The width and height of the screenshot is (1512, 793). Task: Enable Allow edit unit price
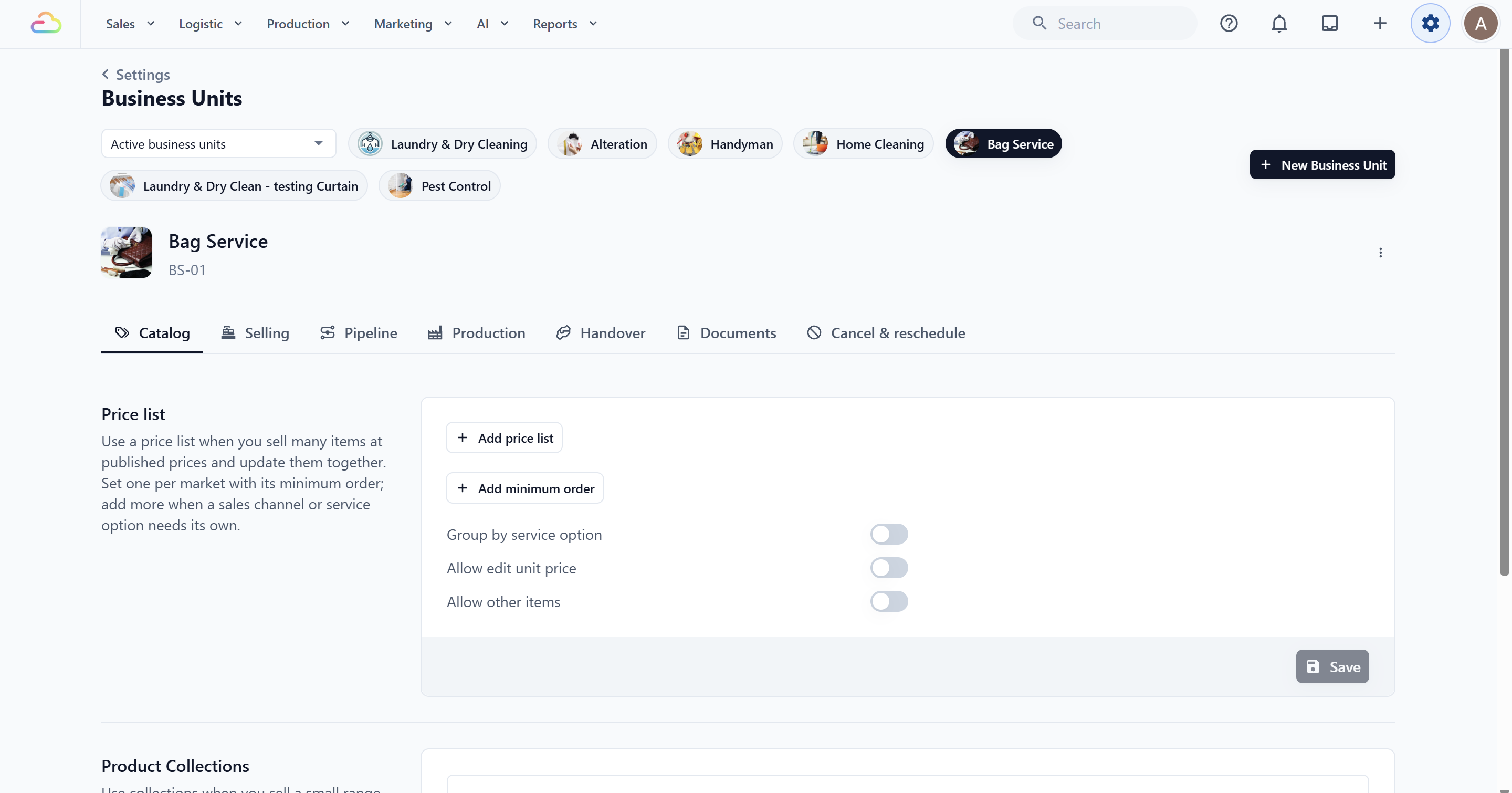[889, 568]
